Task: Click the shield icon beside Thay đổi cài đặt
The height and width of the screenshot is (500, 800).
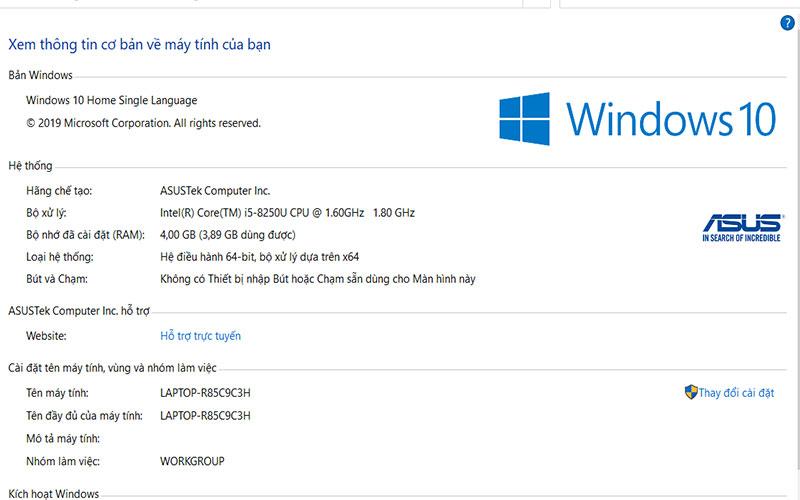Action: point(691,392)
